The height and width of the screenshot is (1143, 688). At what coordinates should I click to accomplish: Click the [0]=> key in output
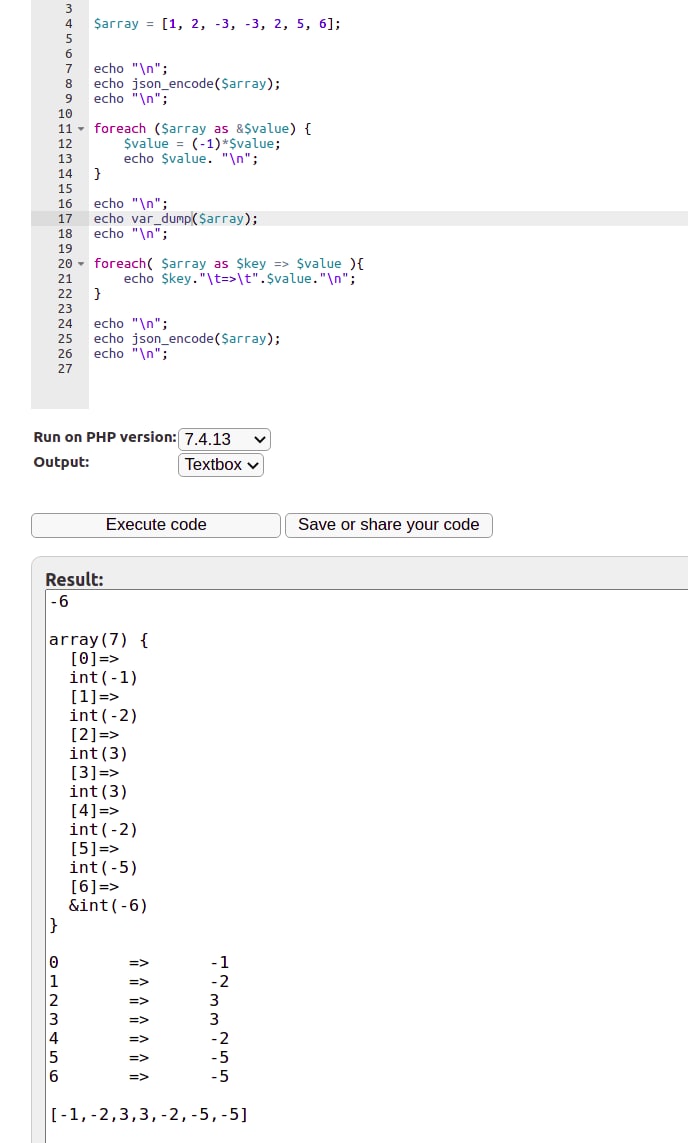[94, 659]
